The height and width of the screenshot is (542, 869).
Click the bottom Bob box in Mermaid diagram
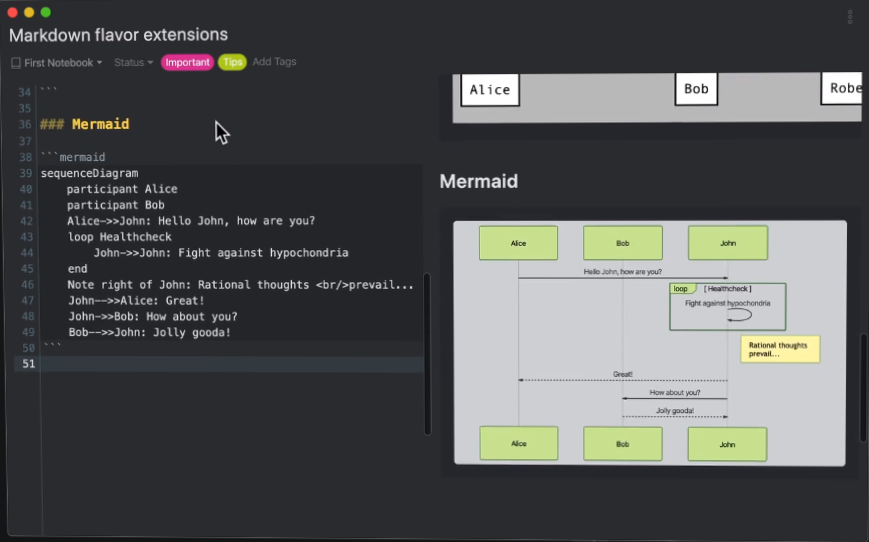[622, 444]
